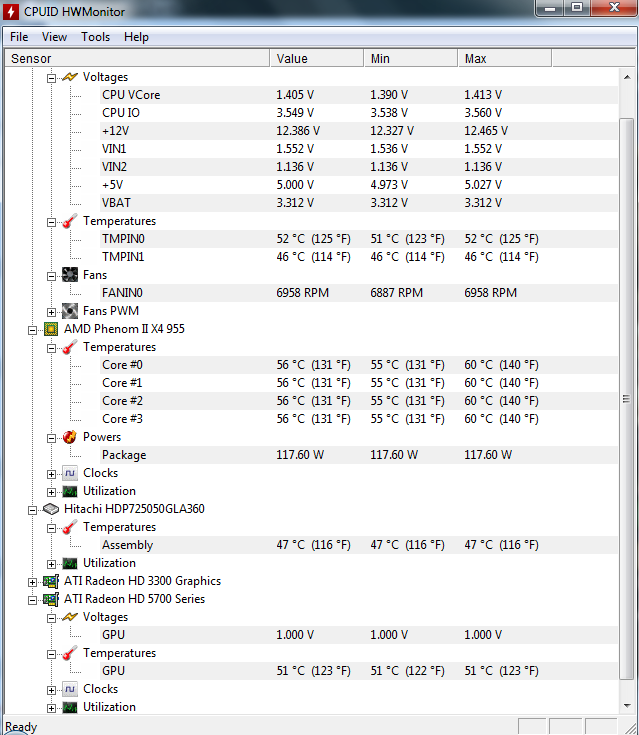Expand the ATI Radeon HD 3300 Graphics node
Image resolution: width=639 pixels, height=735 pixels.
pyautogui.click(x=32, y=582)
